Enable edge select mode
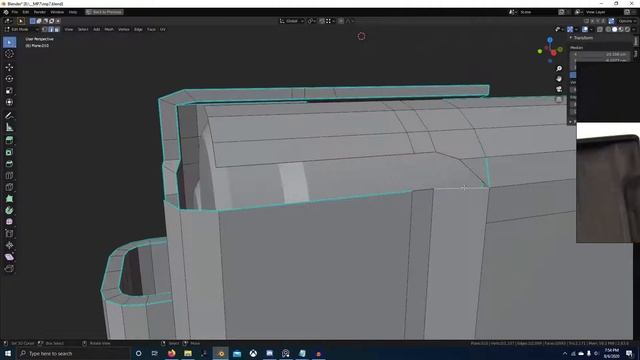This screenshot has width=640, height=360. (51, 29)
